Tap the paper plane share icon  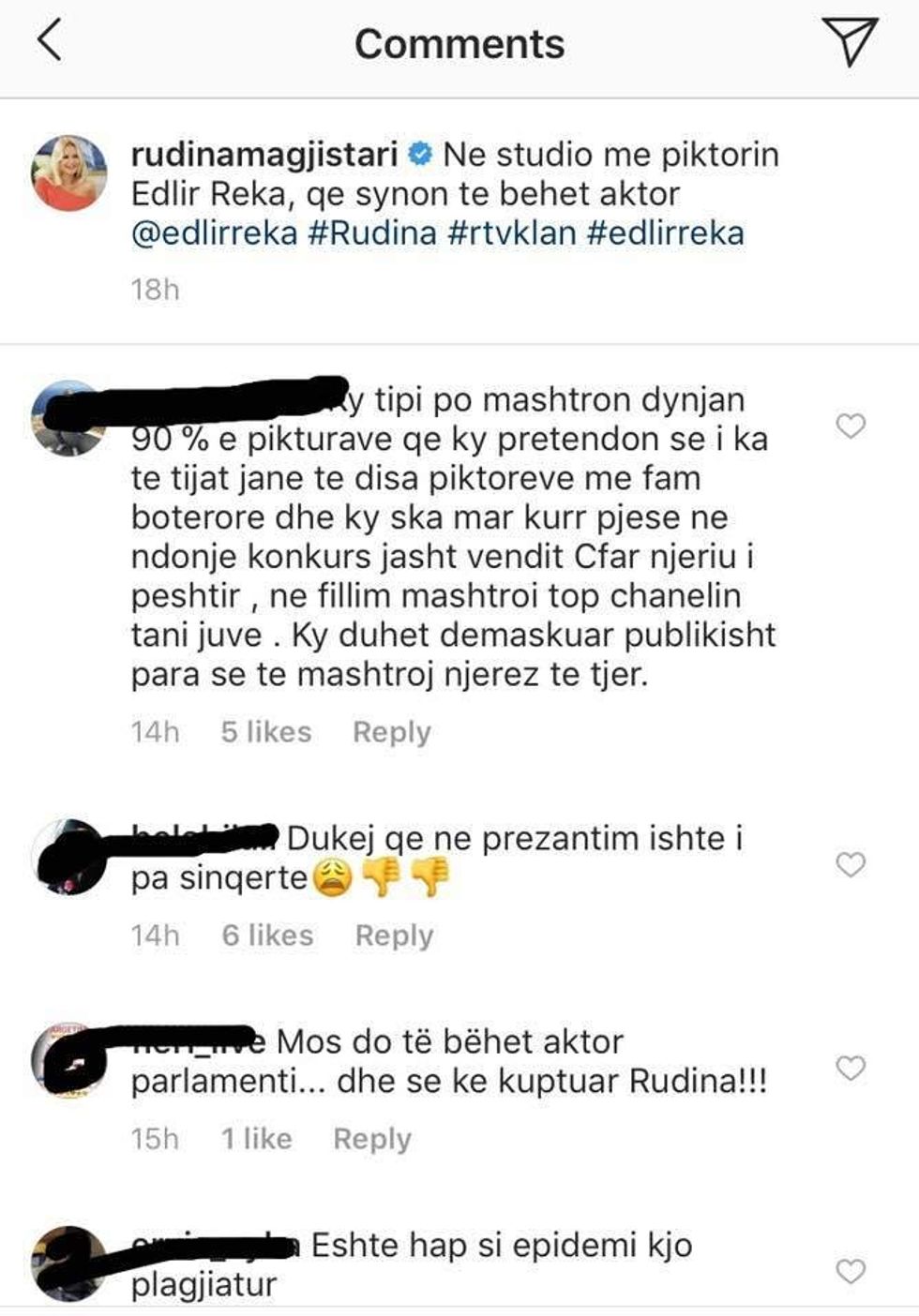850,41
